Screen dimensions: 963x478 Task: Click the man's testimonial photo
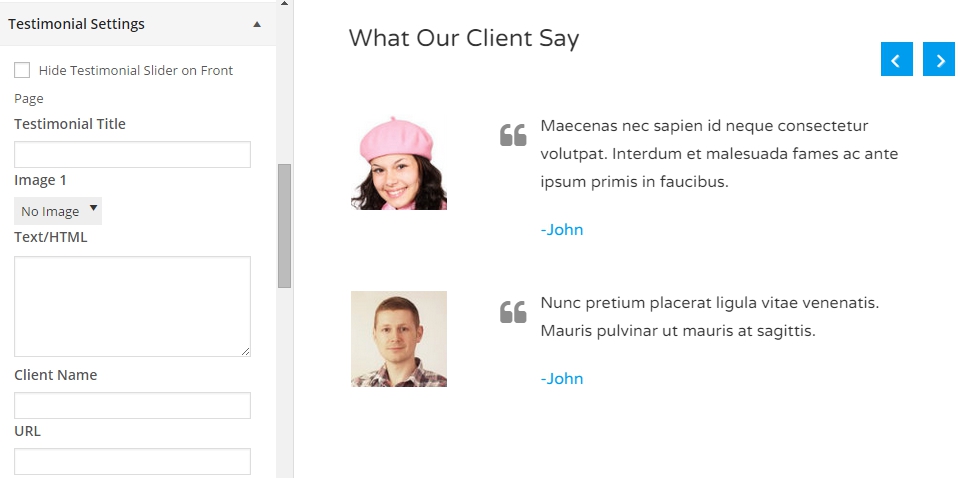(x=399, y=339)
